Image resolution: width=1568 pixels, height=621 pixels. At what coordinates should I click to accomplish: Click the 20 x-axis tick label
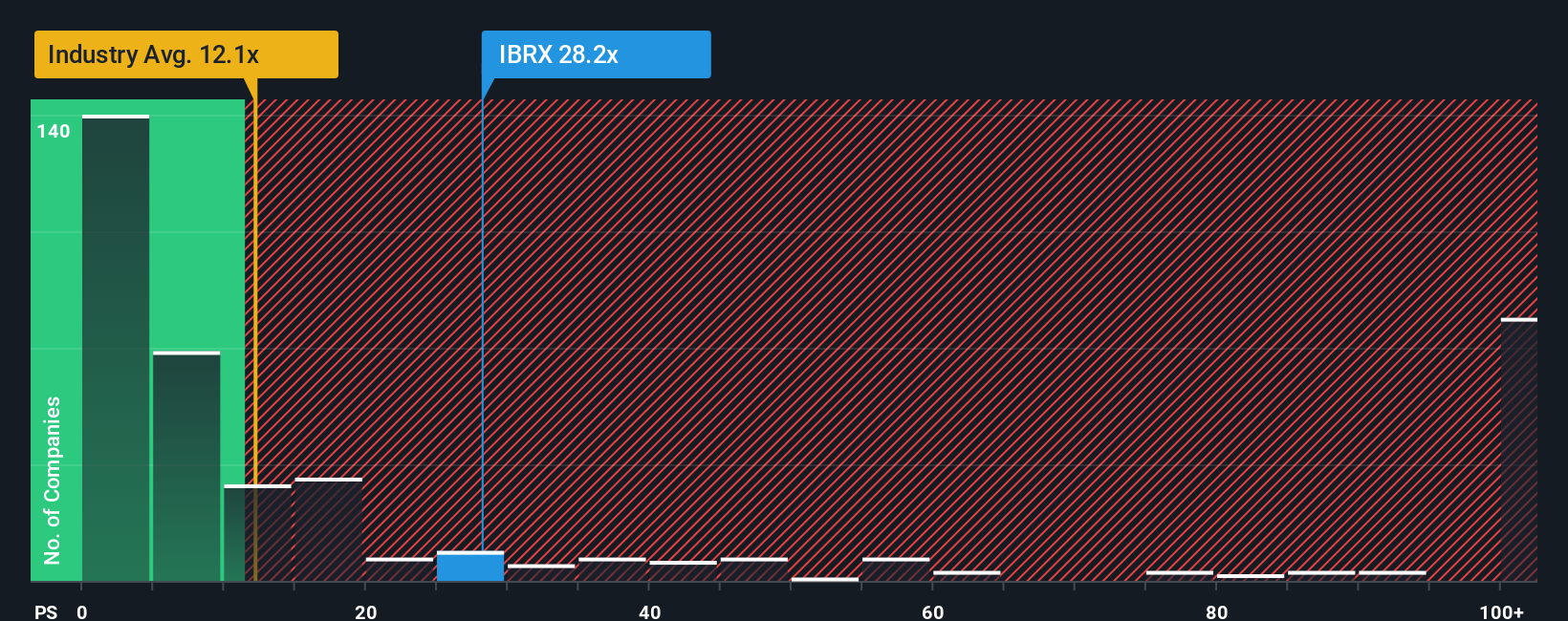(x=366, y=611)
